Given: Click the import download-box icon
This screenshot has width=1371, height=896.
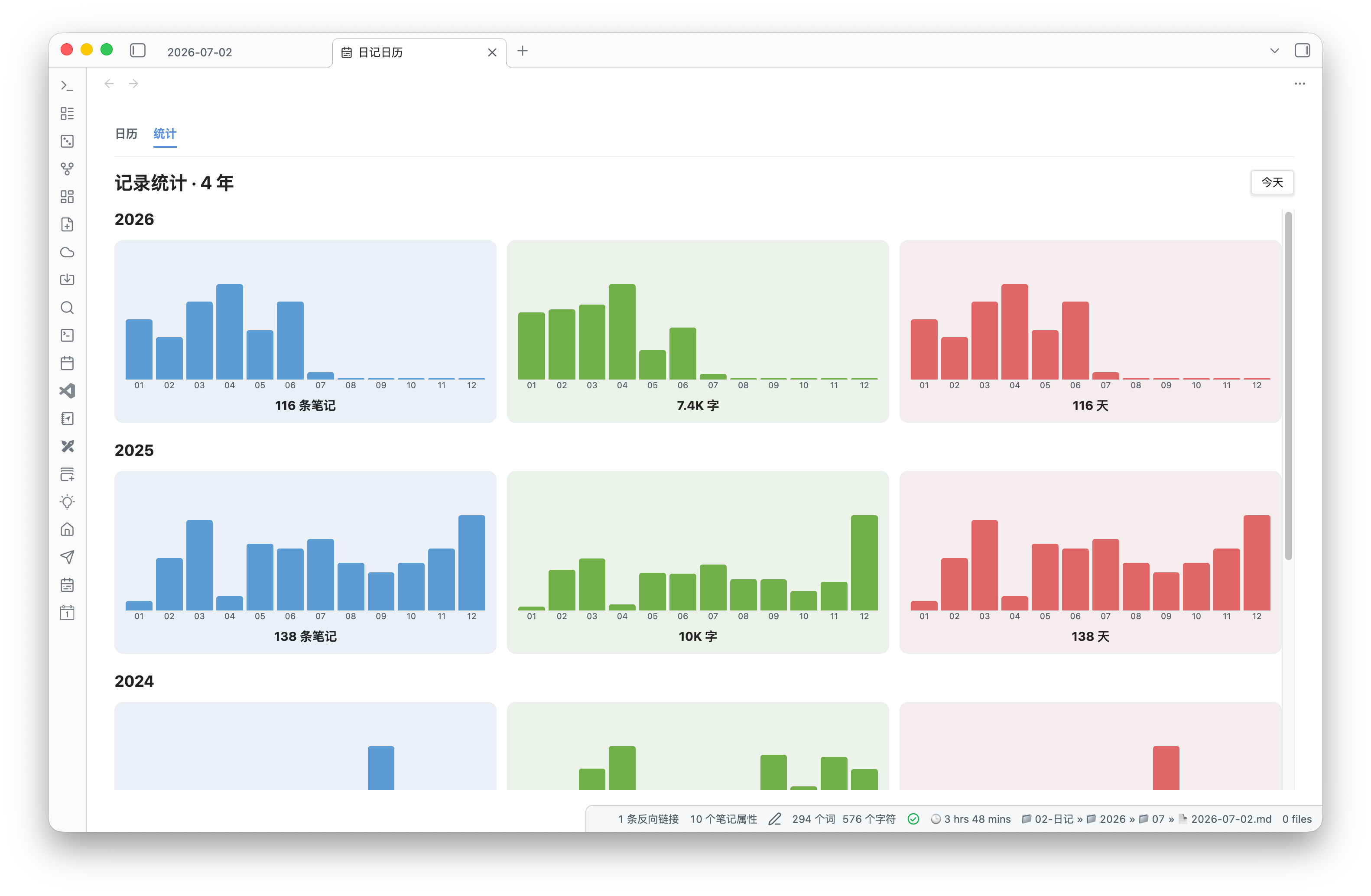Looking at the screenshot, I should coord(67,280).
